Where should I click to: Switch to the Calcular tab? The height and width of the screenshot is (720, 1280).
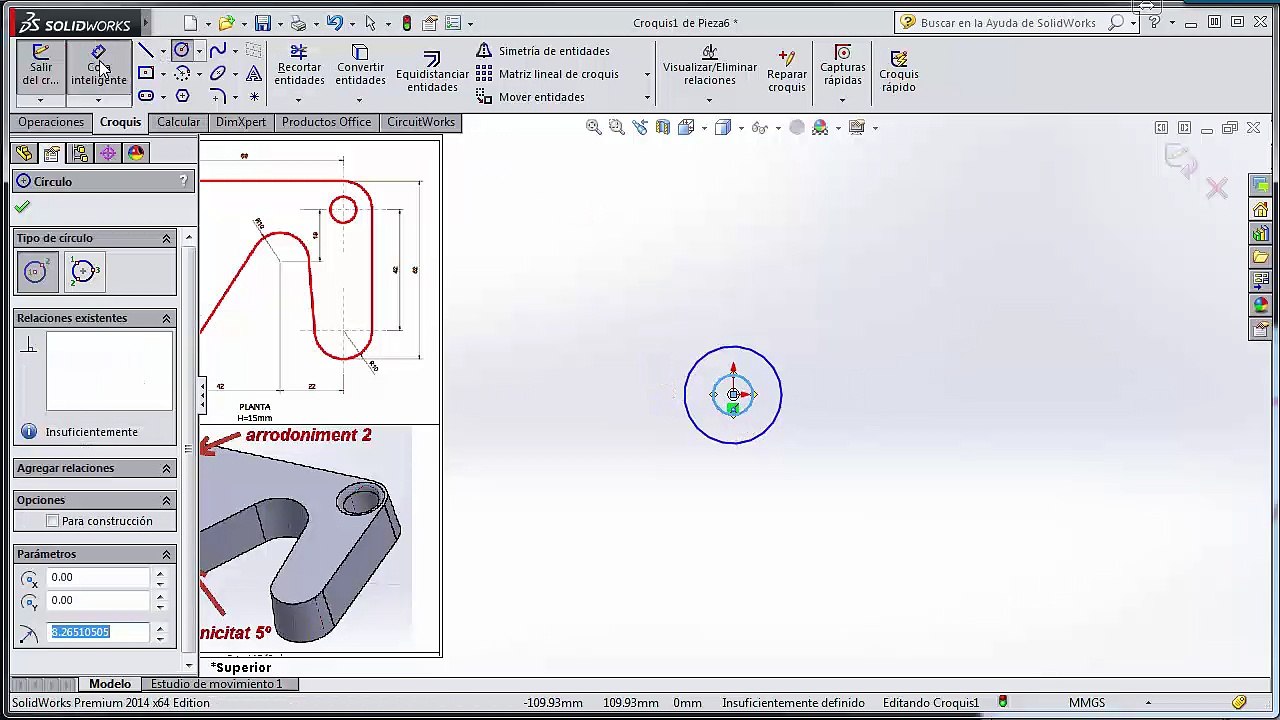pyautogui.click(x=178, y=122)
